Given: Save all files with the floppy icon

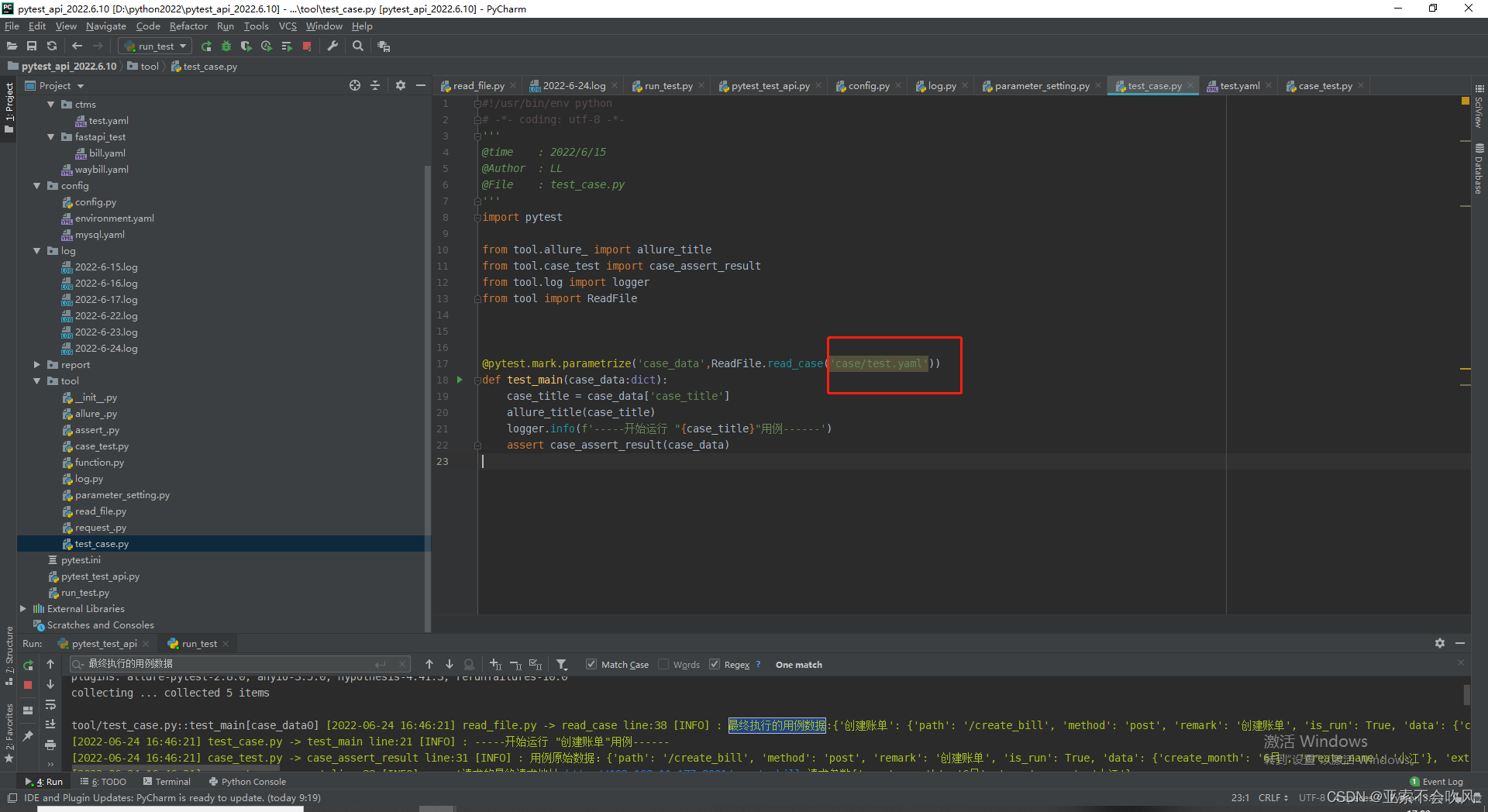Looking at the screenshot, I should coord(32,46).
